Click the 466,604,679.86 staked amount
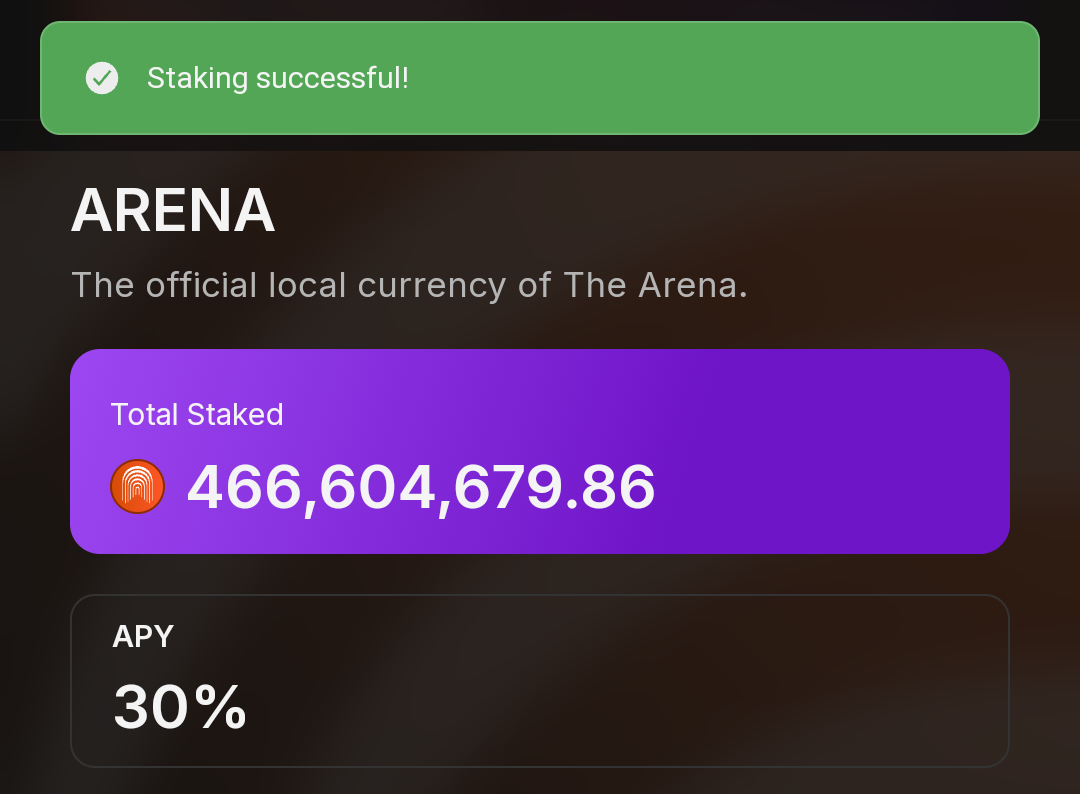This screenshot has height=794, width=1080. [421, 488]
